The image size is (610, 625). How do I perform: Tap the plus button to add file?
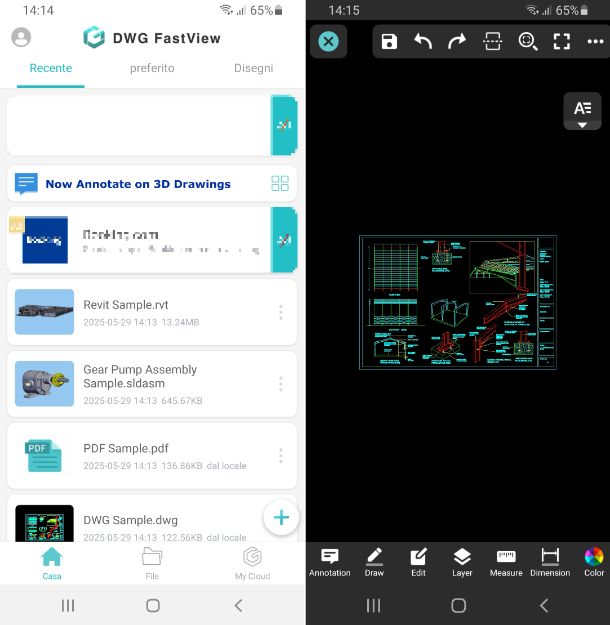point(281,517)
